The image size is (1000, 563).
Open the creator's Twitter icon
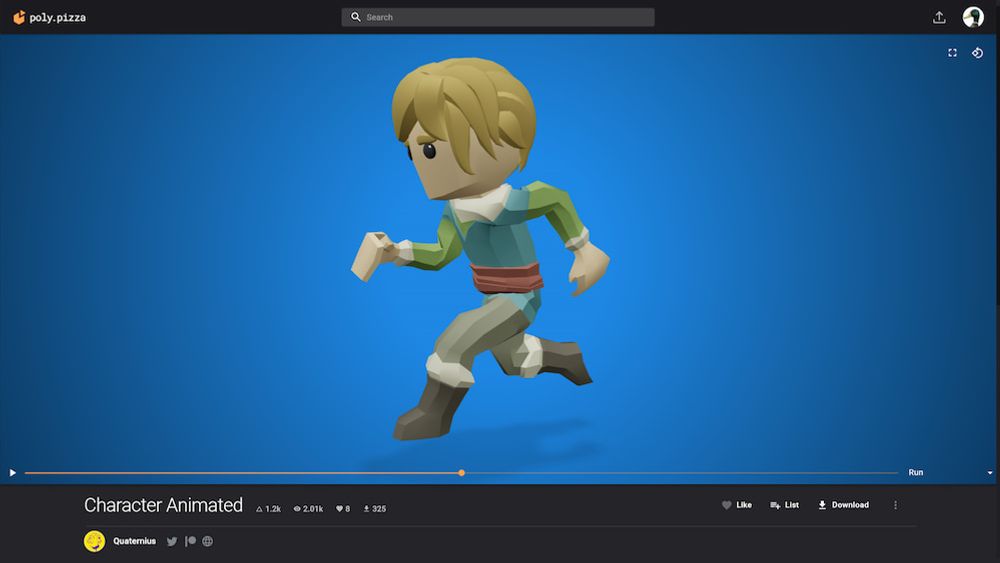172,541
